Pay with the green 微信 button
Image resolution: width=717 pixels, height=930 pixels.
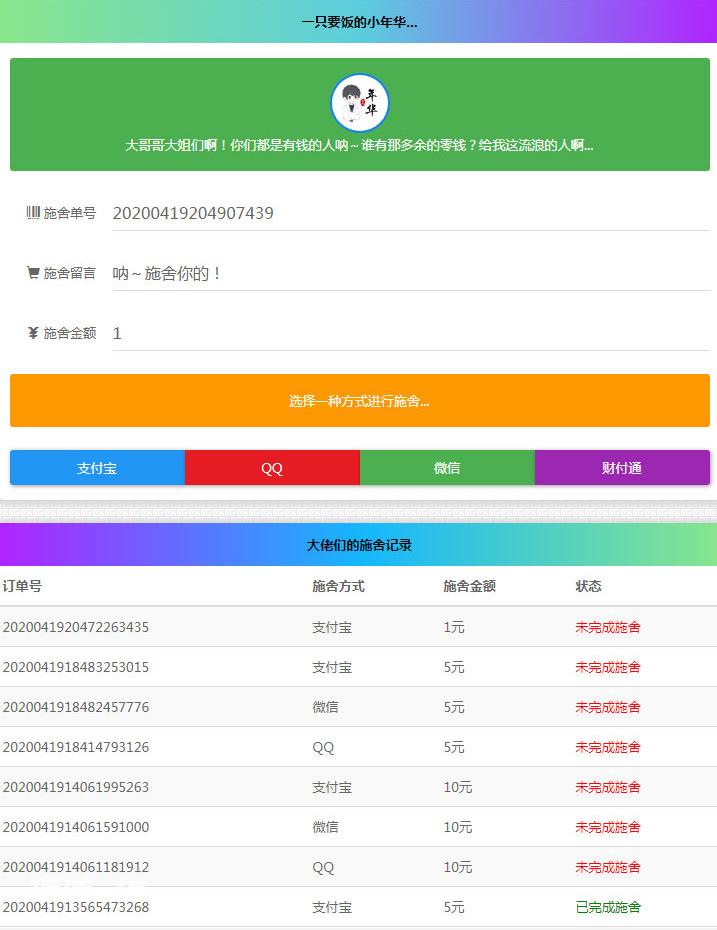pos(447,467)
